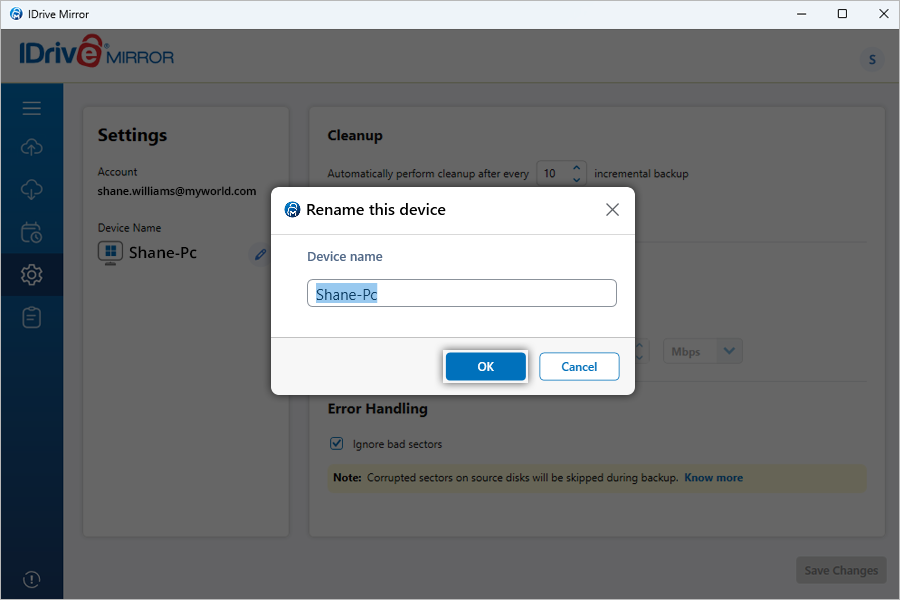
Task: Toggle the Ignore bad sectors checkbox
Action: click(x=337, y=444)
